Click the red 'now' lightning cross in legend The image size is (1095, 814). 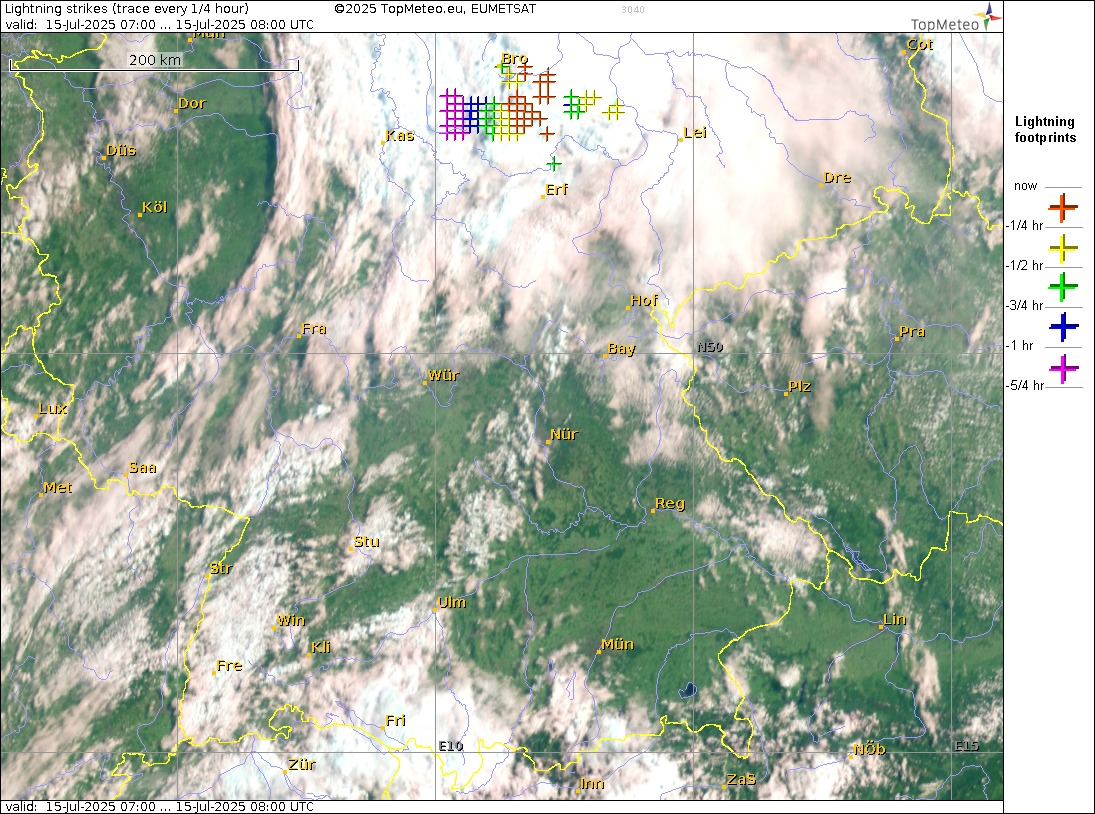pyautogui.click(x=1063, y=207)
